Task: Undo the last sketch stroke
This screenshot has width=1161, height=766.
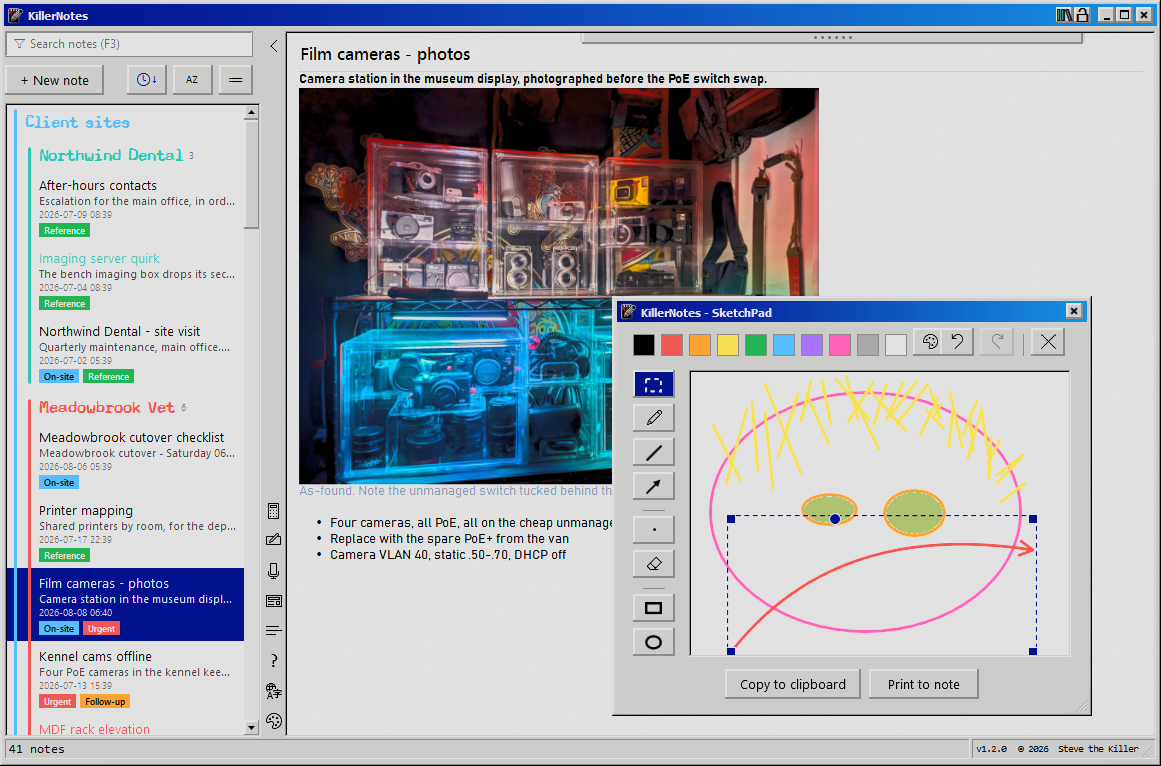Action: (957, 342)
